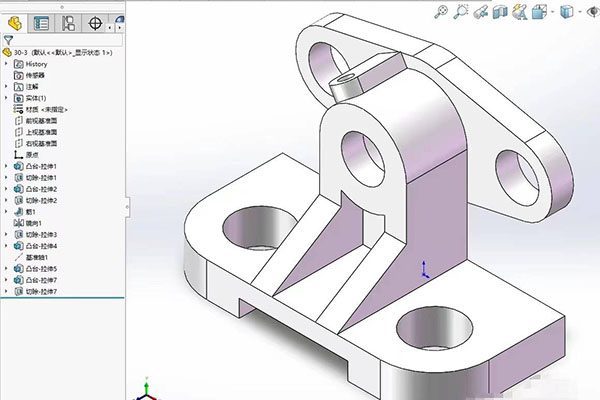Select the 传感器 sensors folder
The width and height of the screenshot is (600, 400).
tap(29, 75)
